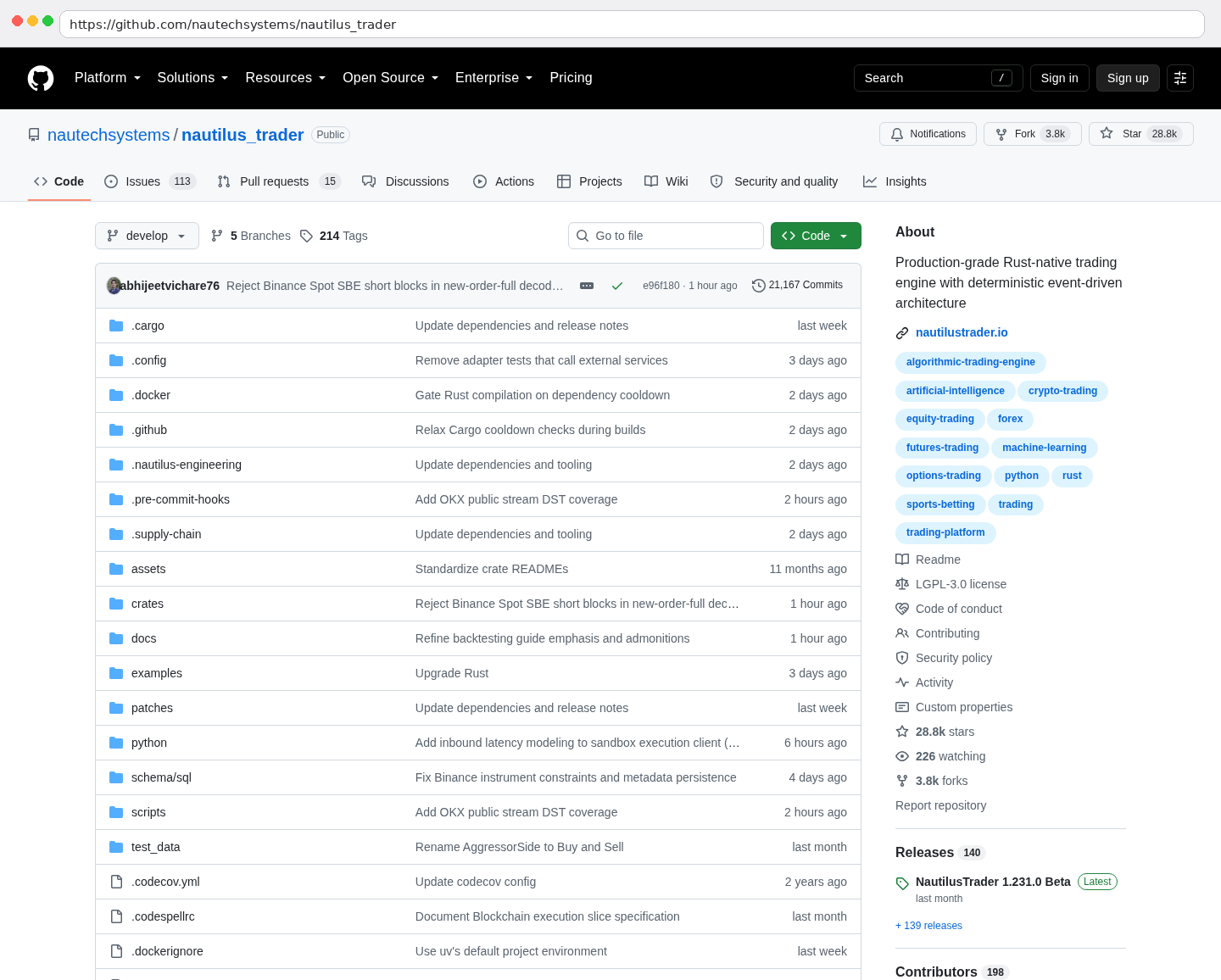Open repository Activity link

[924, 682]
